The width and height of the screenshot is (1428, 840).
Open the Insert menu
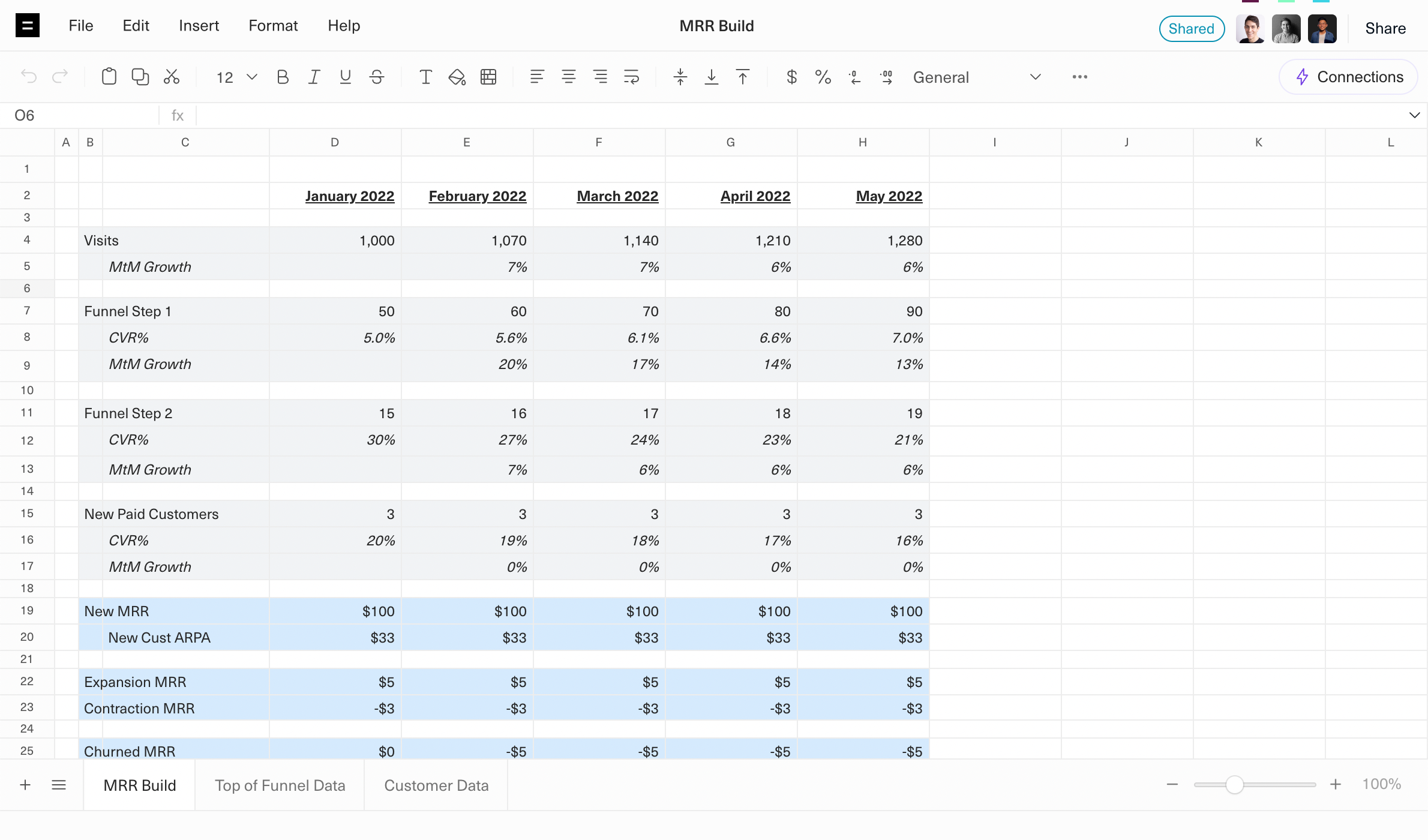pyautogui.click(x=199, y=26)
